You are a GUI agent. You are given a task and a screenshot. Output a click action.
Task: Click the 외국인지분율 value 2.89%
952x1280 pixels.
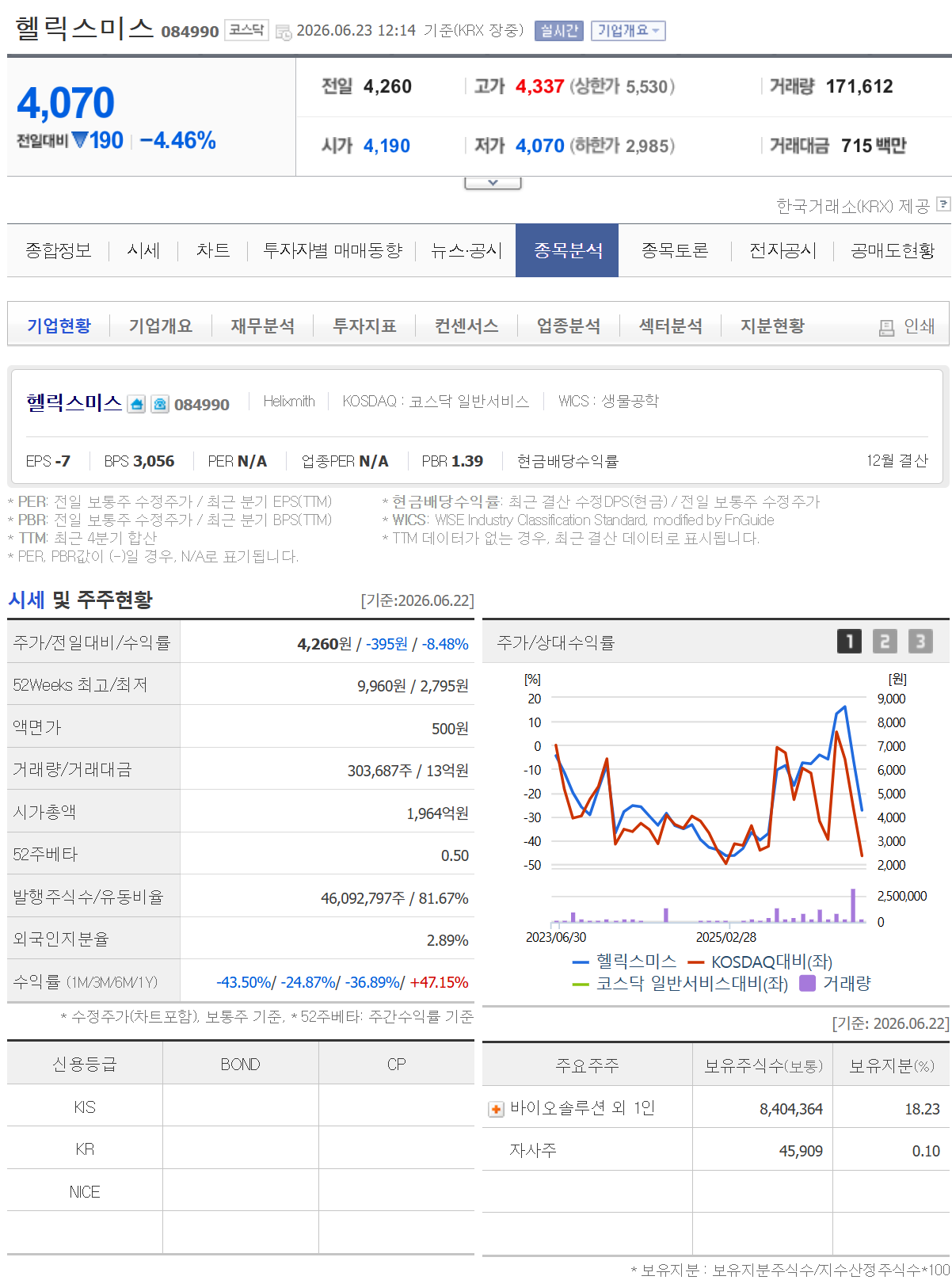[447, 940]
